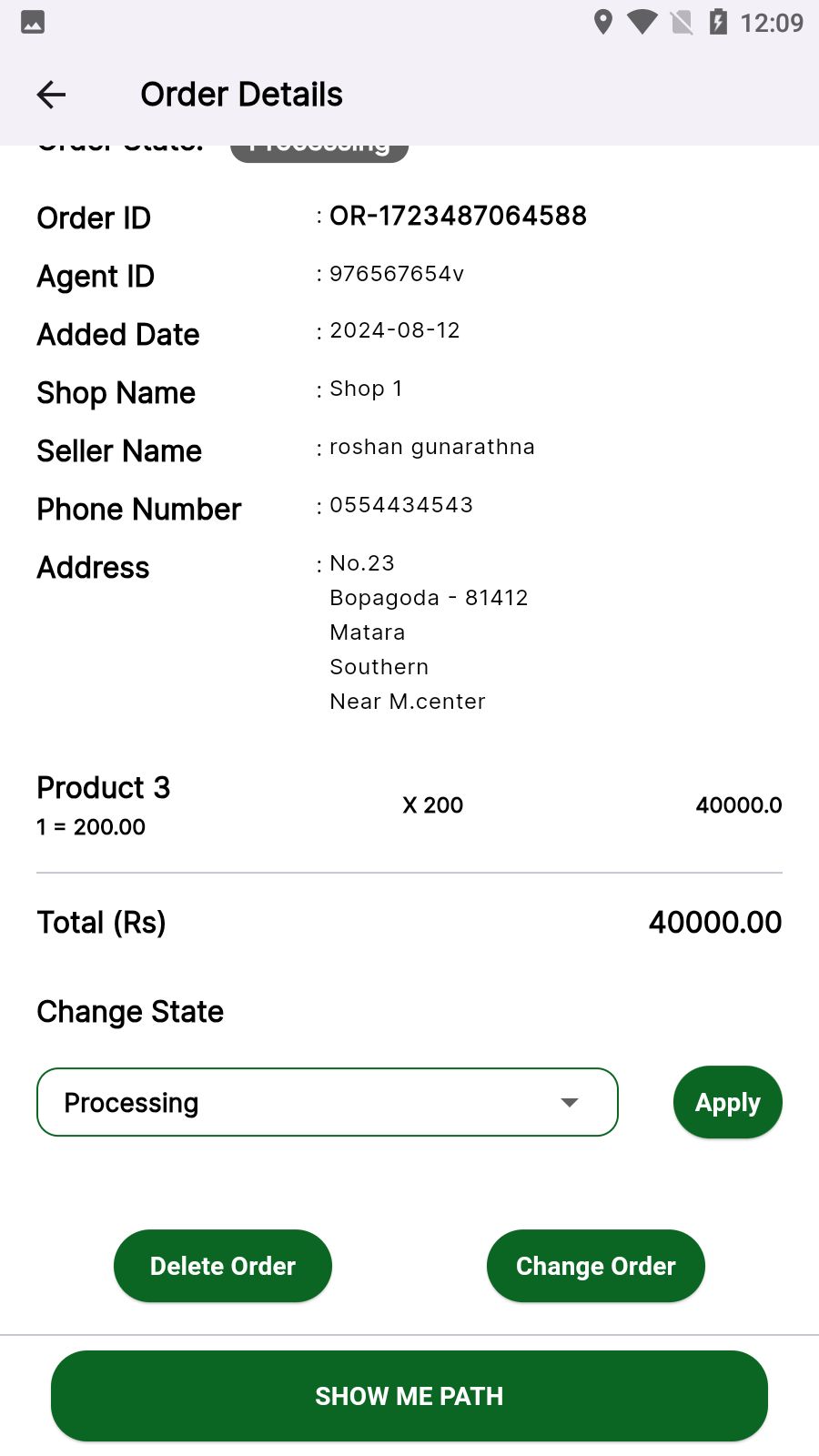Viewport: 819px width, 1456px height.
Task: Tap the Order ID value OR-1723487064588
Action: point(458,216)
